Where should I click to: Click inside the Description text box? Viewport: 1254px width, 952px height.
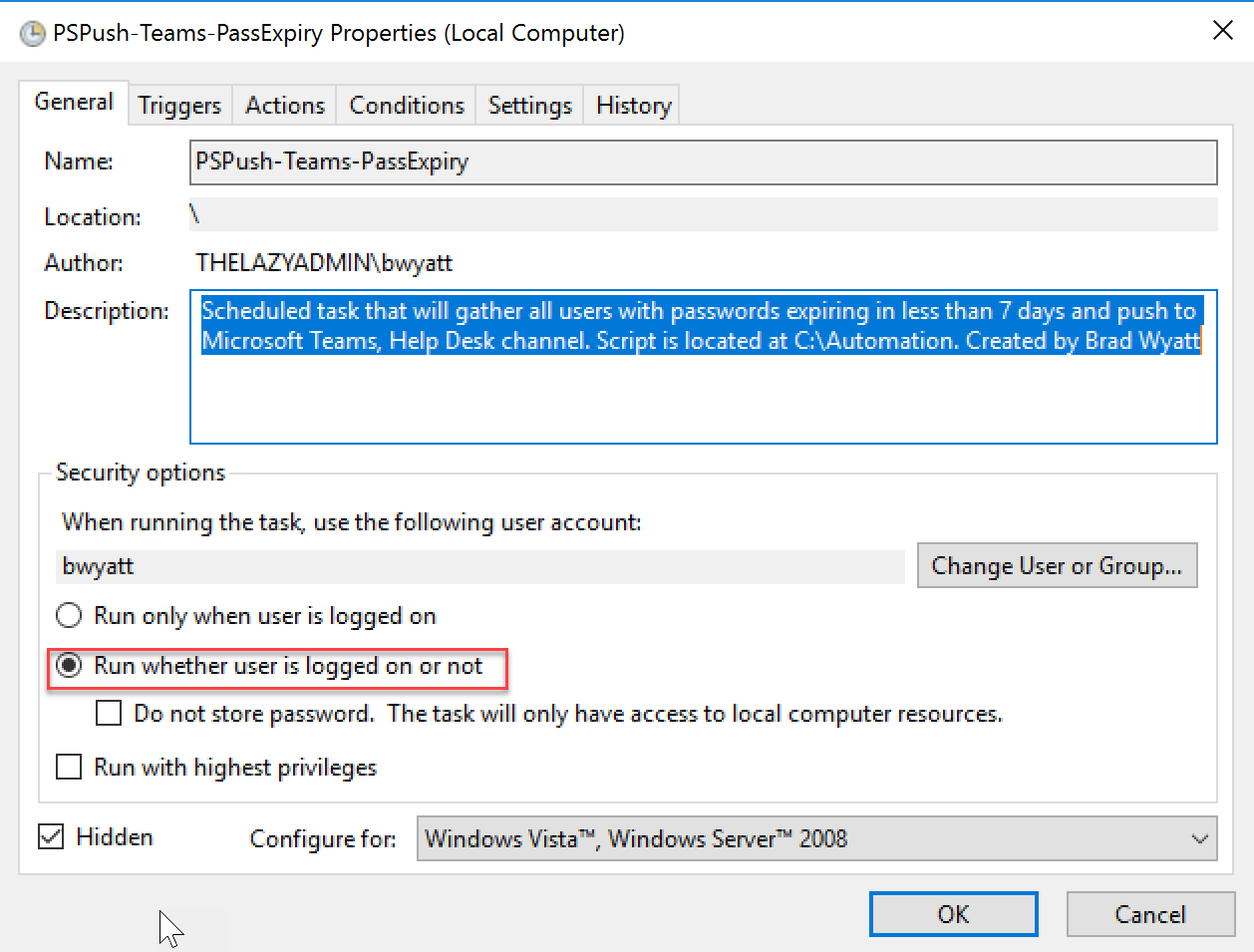tap(704, 367)
